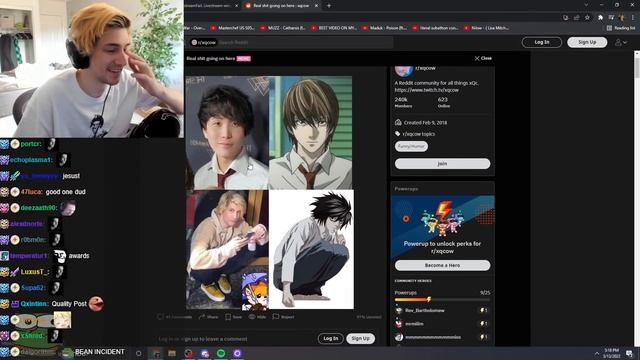Viewport: 640px width, 360px height.
Task: Open a new browser tab
Action: (x=329, y=6)
